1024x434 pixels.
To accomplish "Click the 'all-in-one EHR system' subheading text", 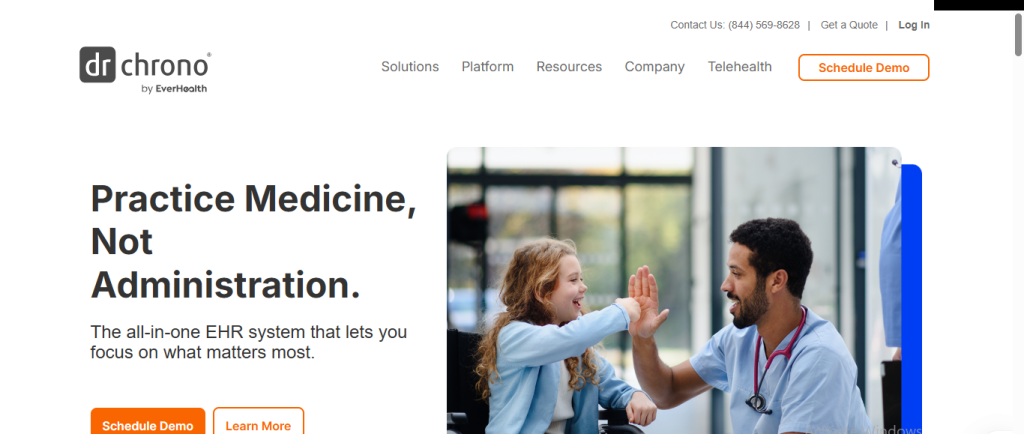I will click(x=249, y=342).
